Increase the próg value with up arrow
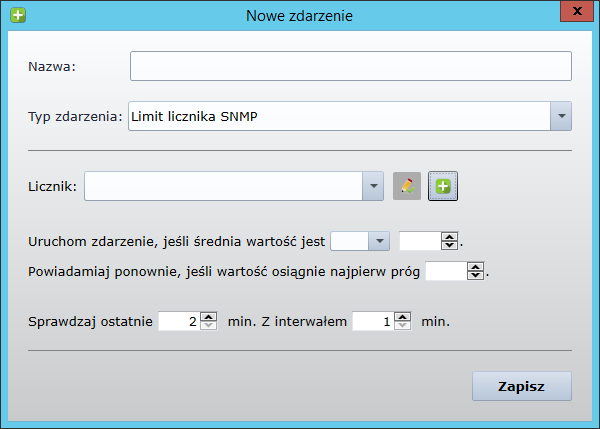The height and width of the screenshot is (429, 600). coord(476,267)
